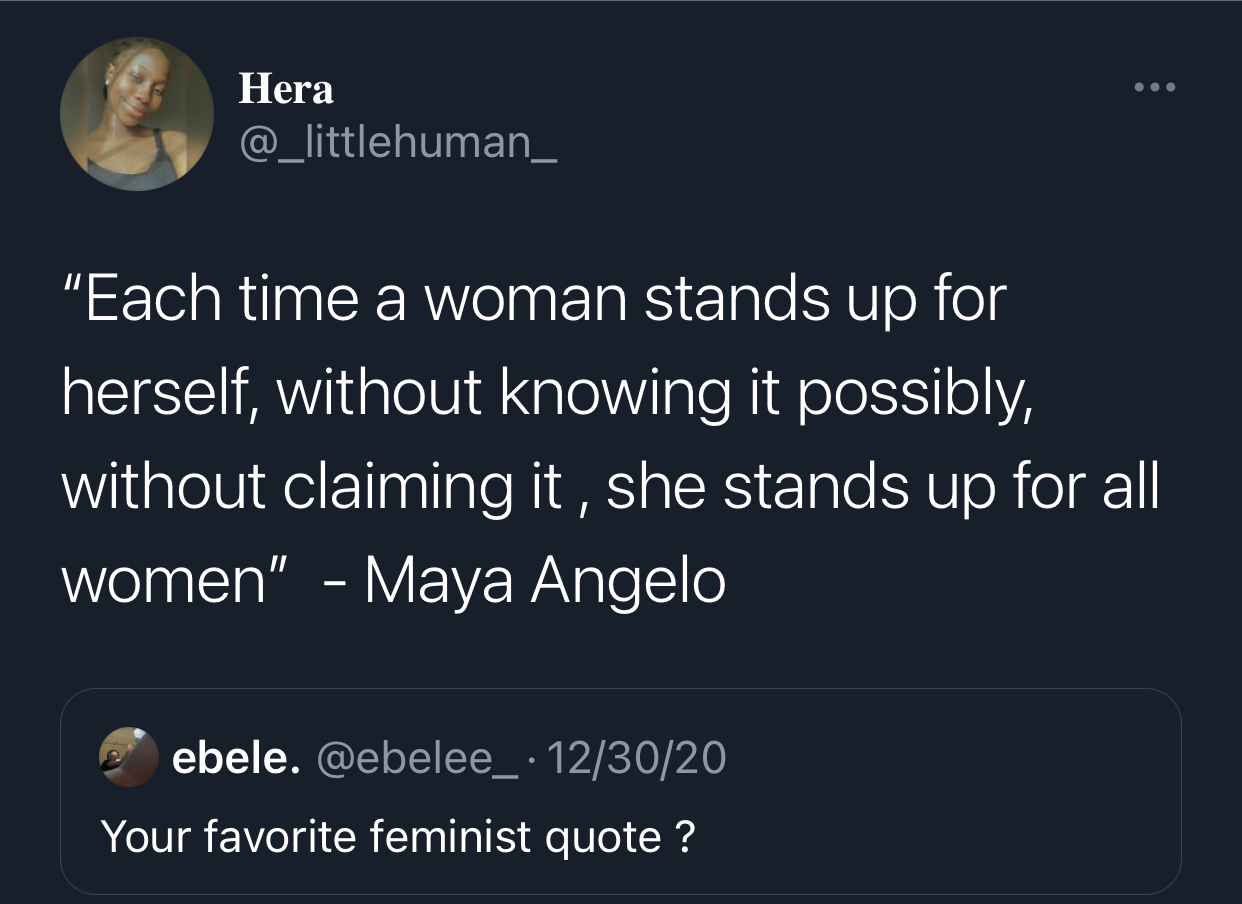The height and width of the screenshot is (904, 1242).
Task: Open the "Your favorite feminist quote ?" text
Action: click(x=397, y=835)
